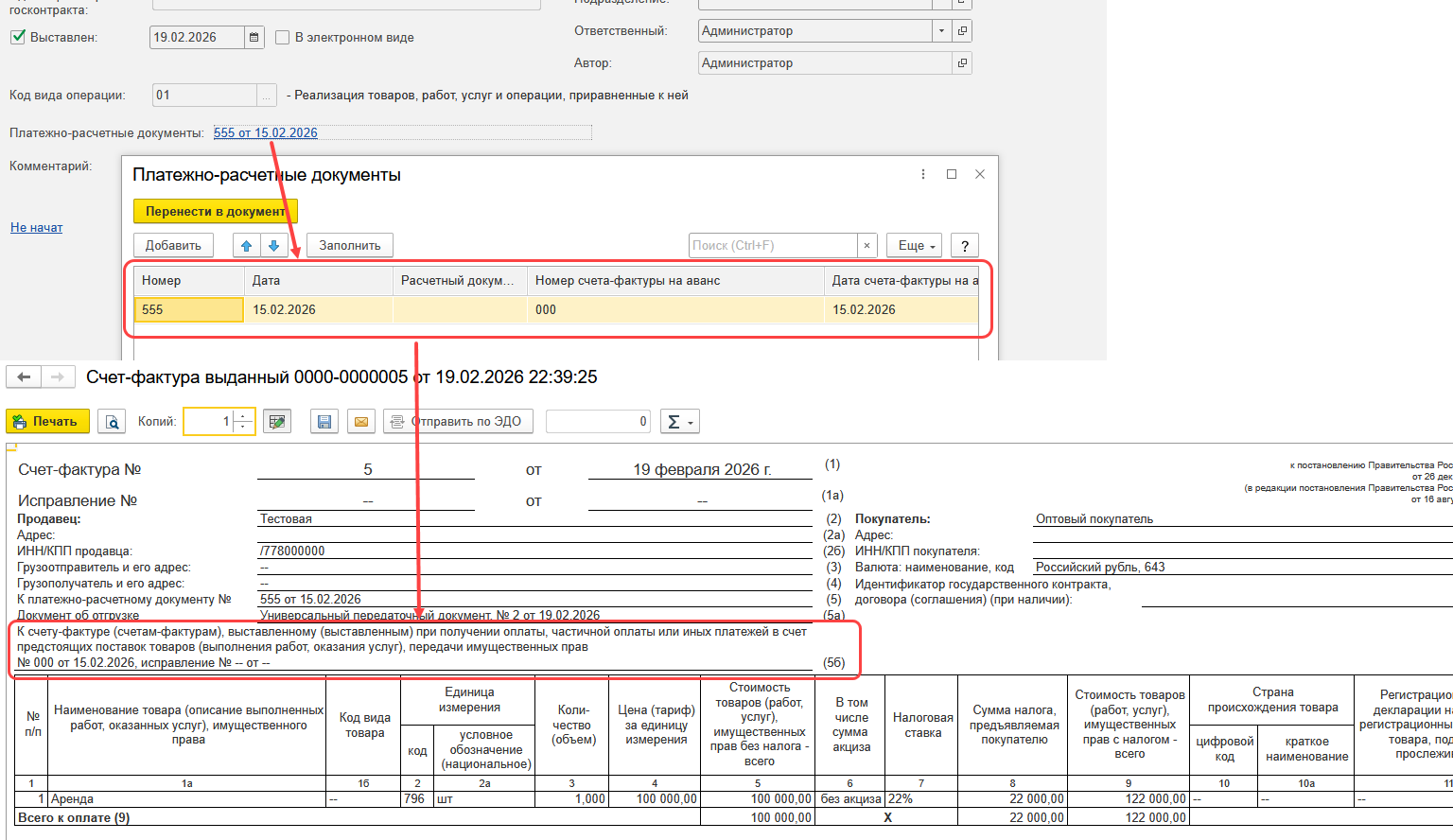Go back with the left arrow
1453x840 pixels.
[24, 377]
